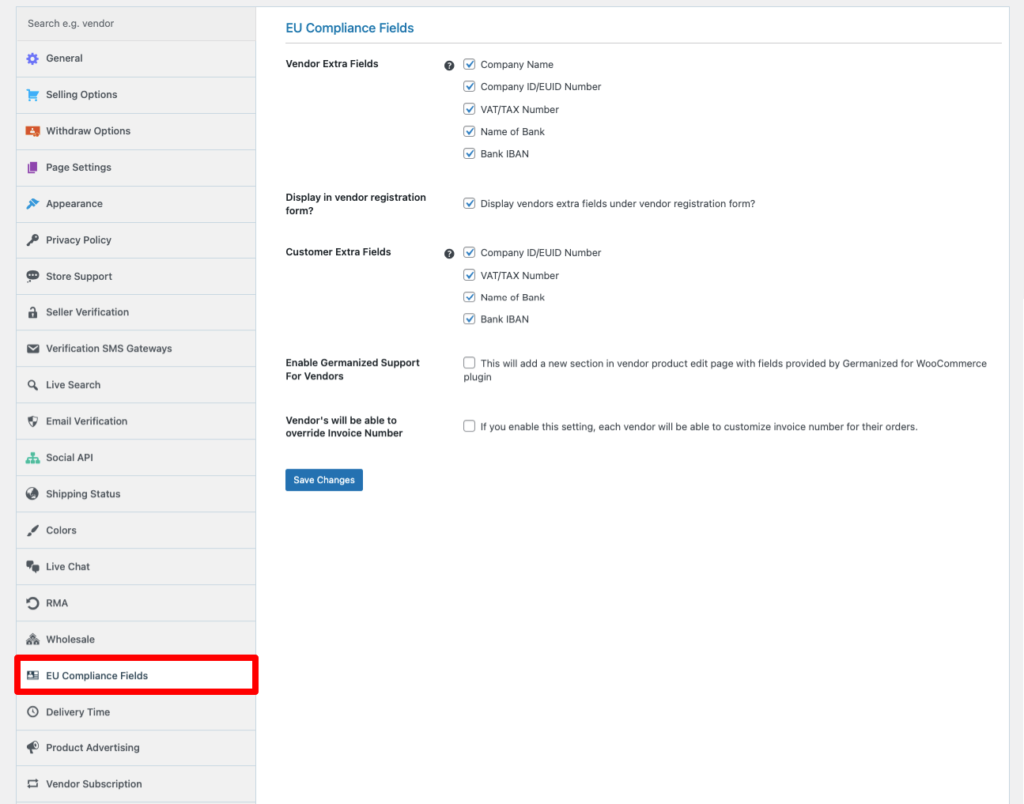This screenshot has width=1024, height=804.
Task: Switch to Appearance settings
Action: point(136,204)
